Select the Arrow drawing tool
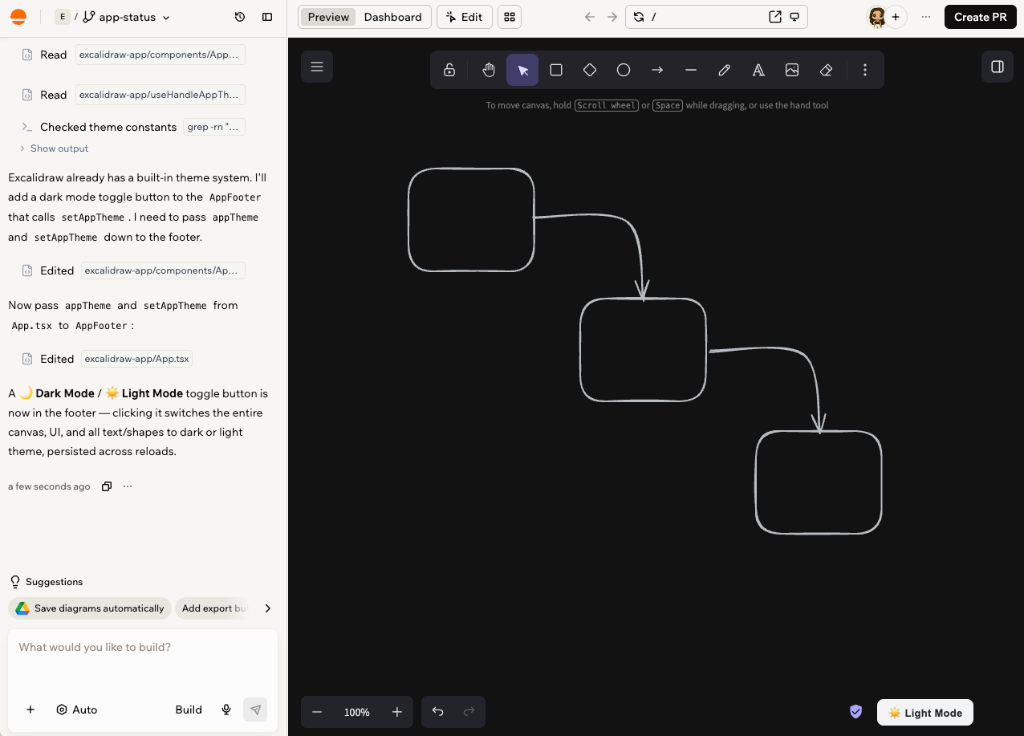The image size is (1024, 736). (657, 70)
